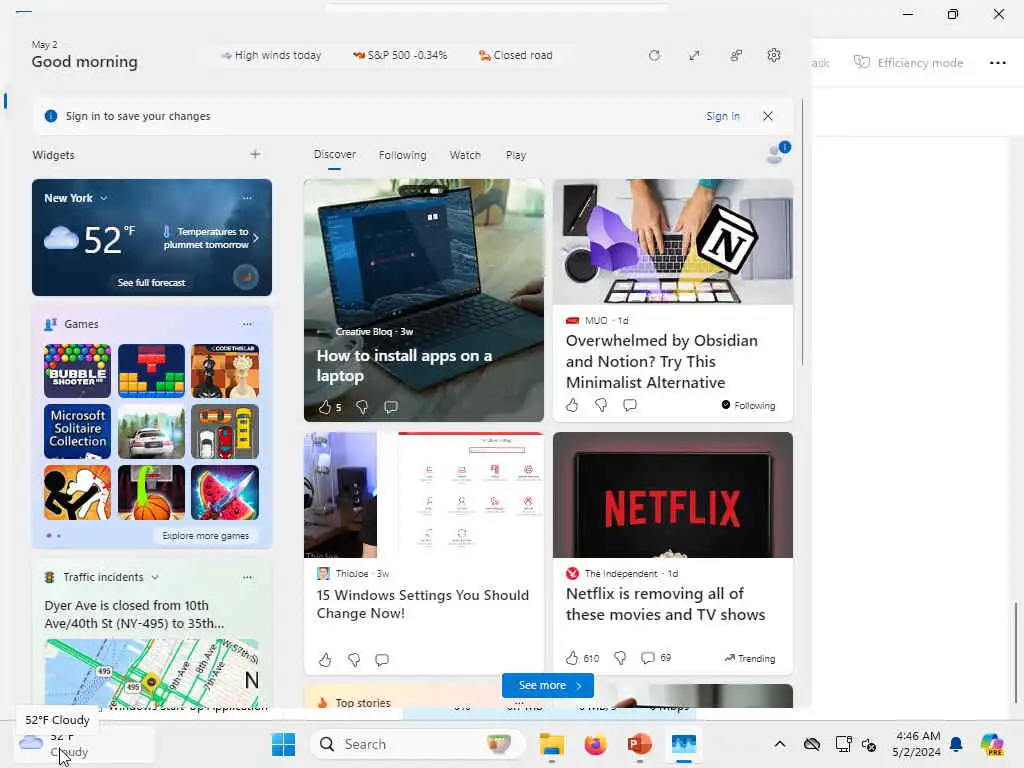
Task: Open Top stories section
Action: coord(363,703)
